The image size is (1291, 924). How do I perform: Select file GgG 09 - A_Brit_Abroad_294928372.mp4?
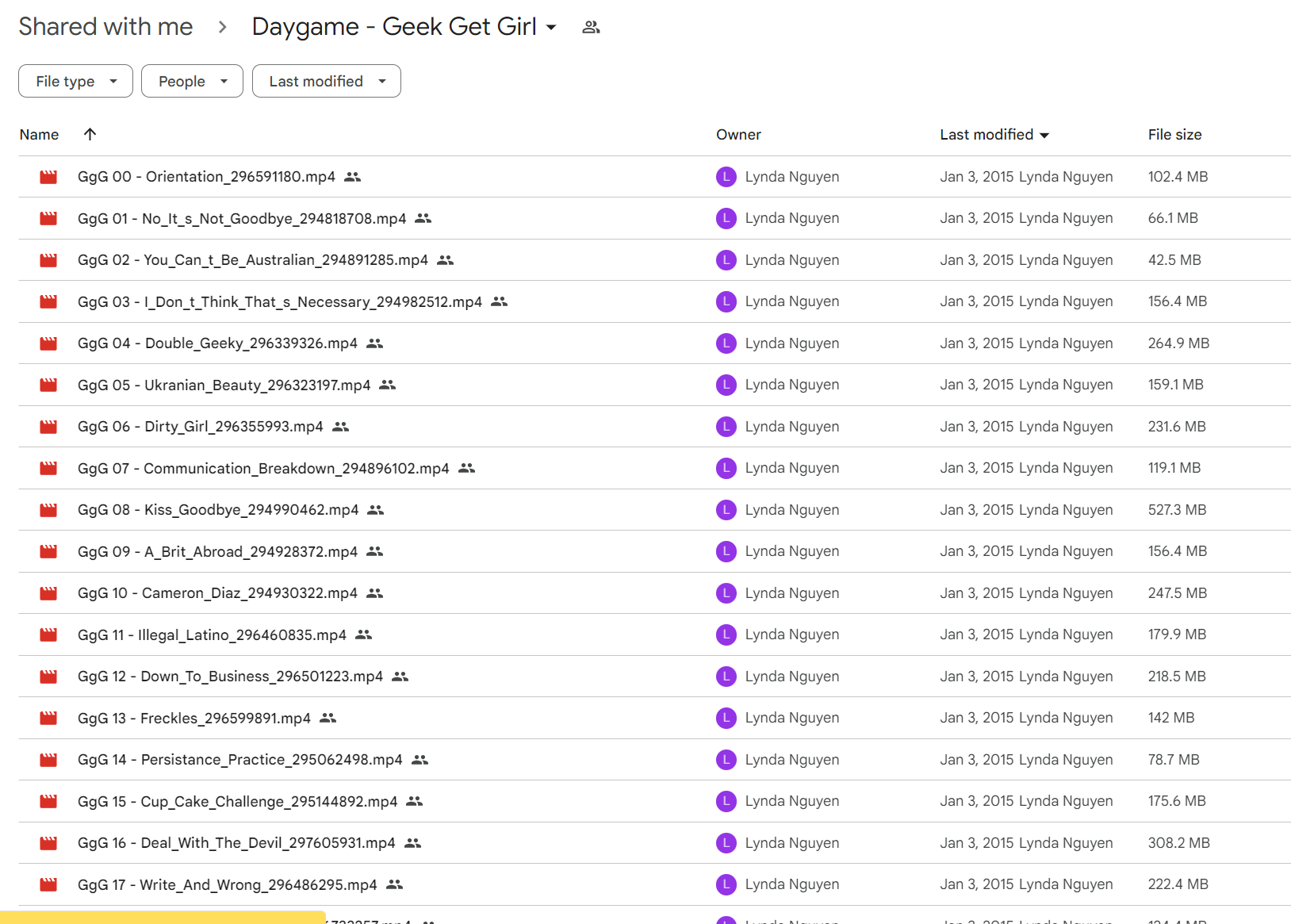coord(217,551)
